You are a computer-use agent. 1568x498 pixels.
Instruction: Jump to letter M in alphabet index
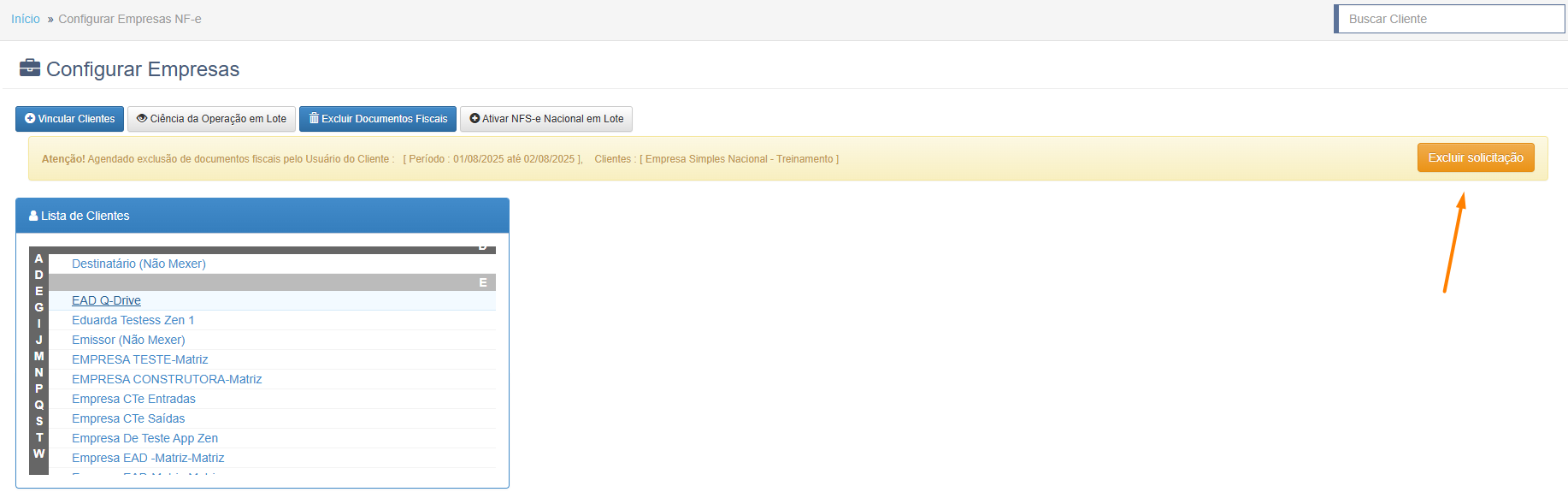coord(38,356)
